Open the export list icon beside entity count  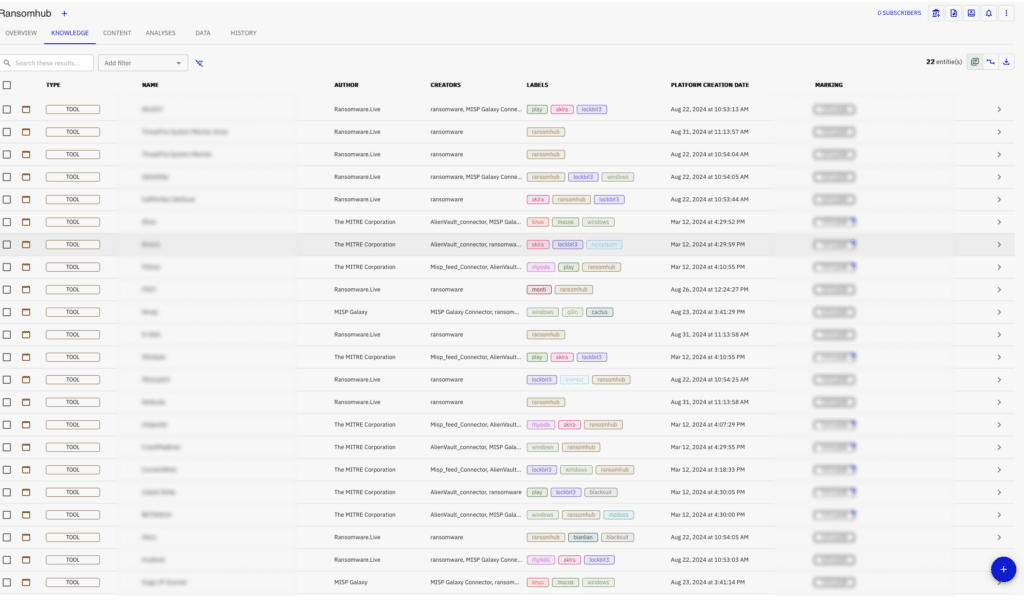(1007, 61)
